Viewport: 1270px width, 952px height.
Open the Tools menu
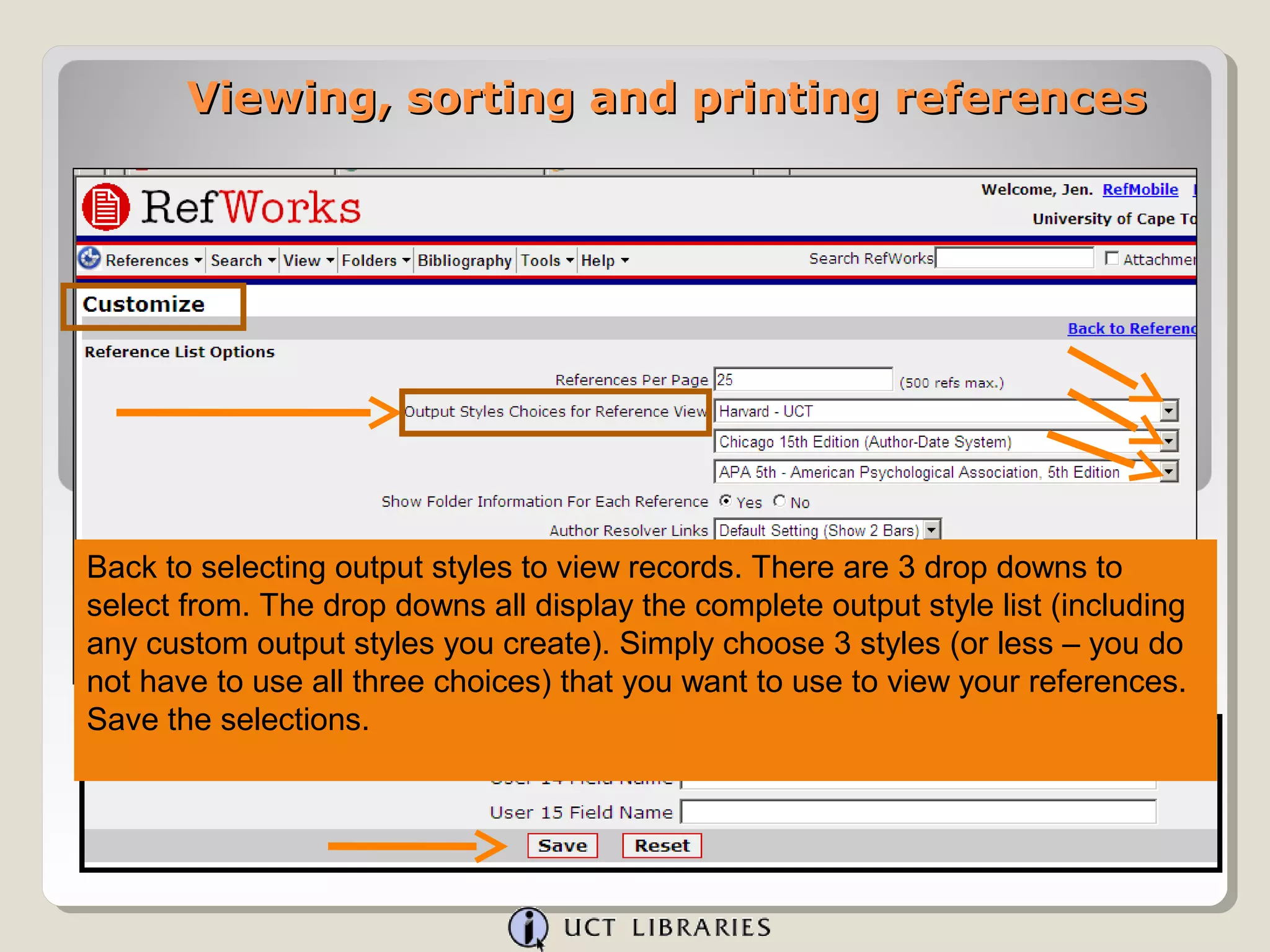pos(548,260)
